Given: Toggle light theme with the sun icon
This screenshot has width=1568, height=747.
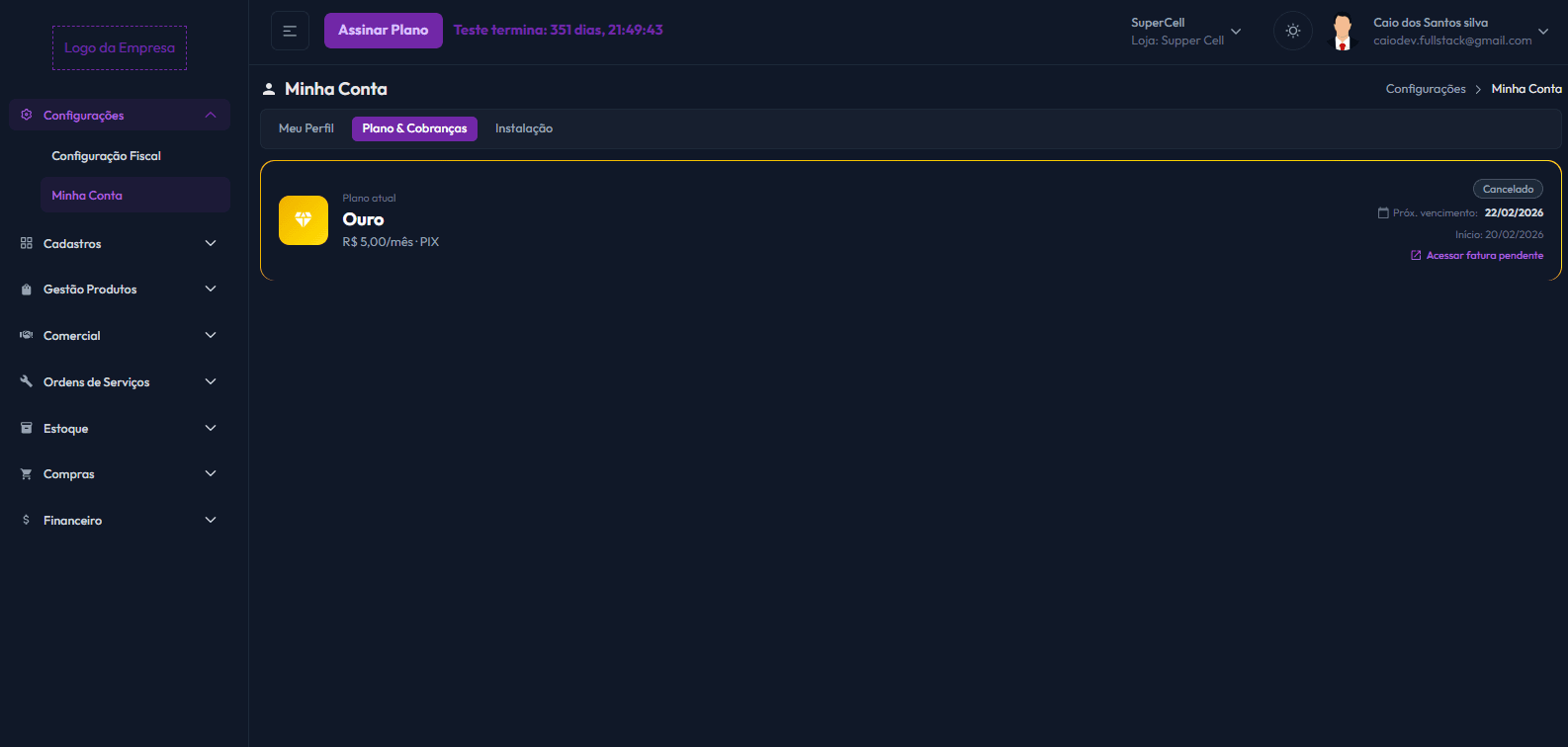Looking at the screenshot, I should [1292, 31].
